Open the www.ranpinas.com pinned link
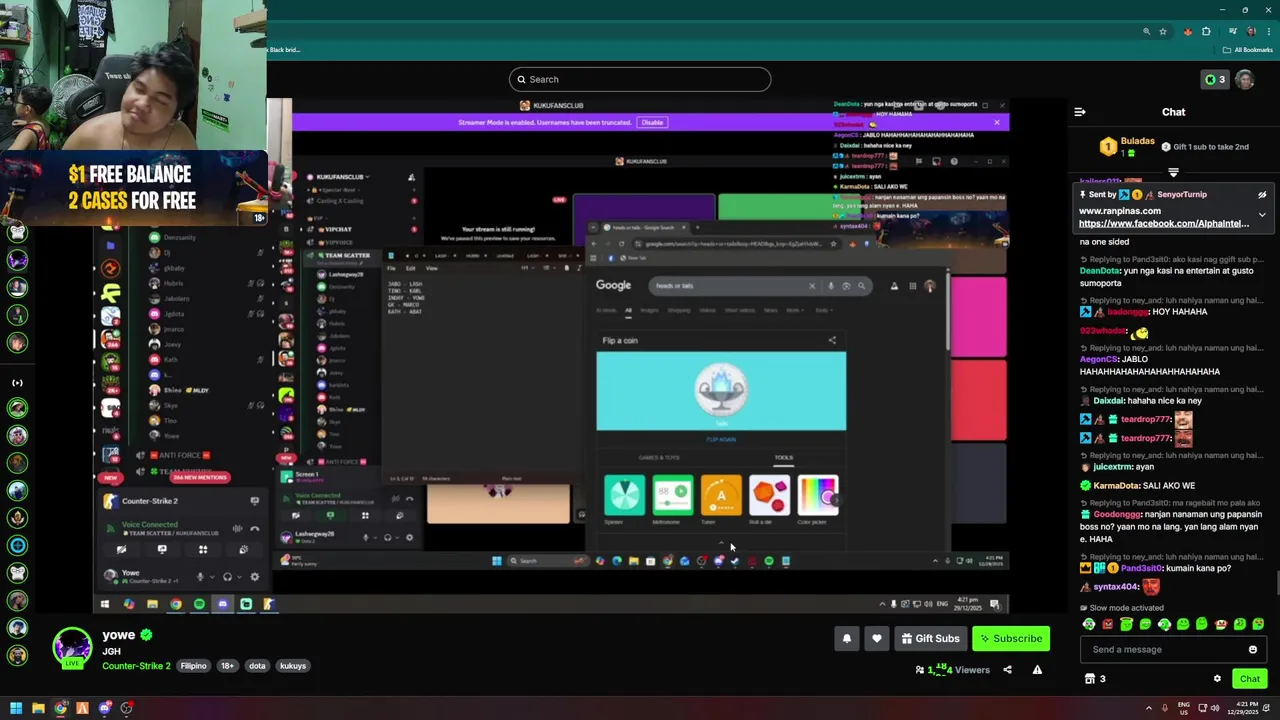This screenshot has height=720, width=1280. pyautogui.click(x=1120, y=211)
